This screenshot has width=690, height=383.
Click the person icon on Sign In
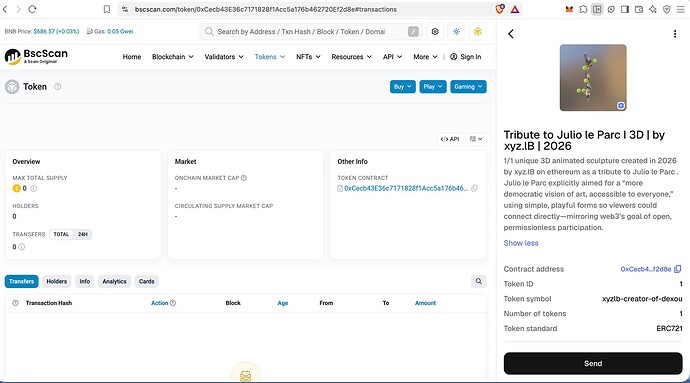(x=454, y=57)
